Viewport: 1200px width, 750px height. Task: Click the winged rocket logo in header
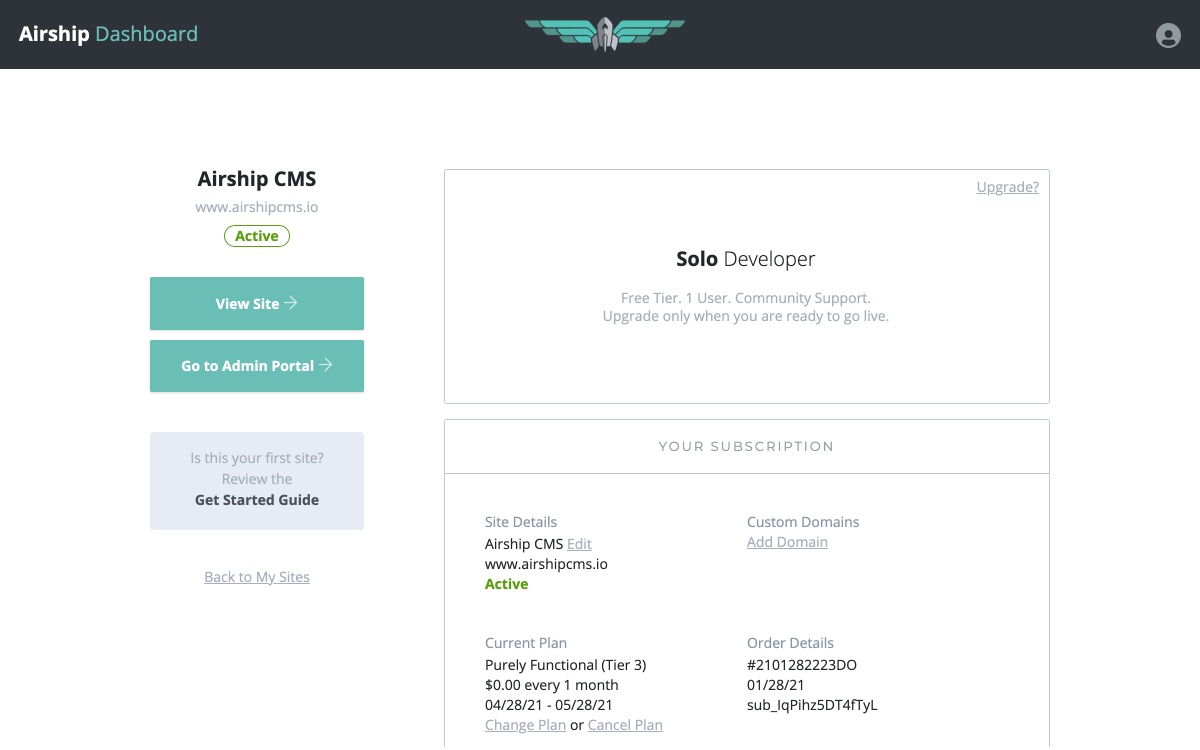[x=605, y=34]
